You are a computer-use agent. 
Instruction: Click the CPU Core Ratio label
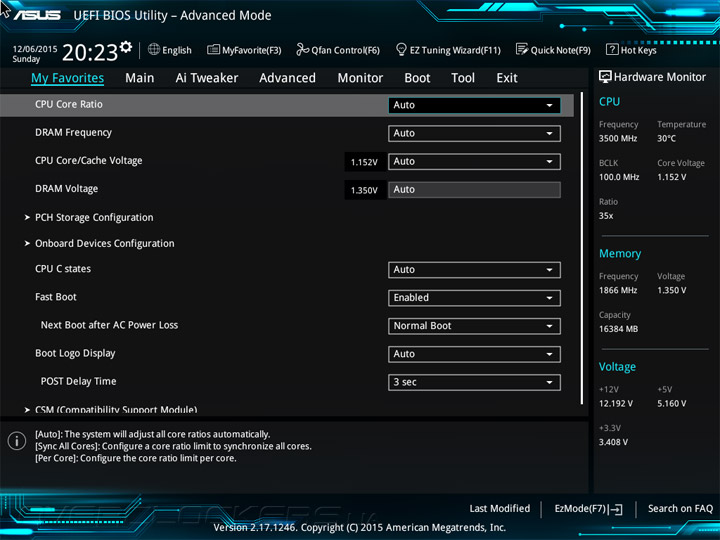click(x=69, y=104)
